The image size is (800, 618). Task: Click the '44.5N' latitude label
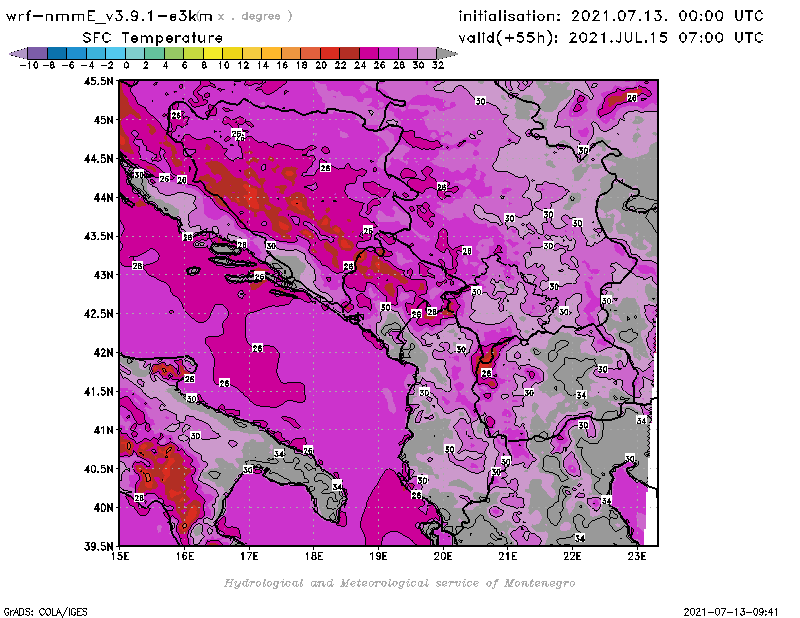(x=98, y=158)
